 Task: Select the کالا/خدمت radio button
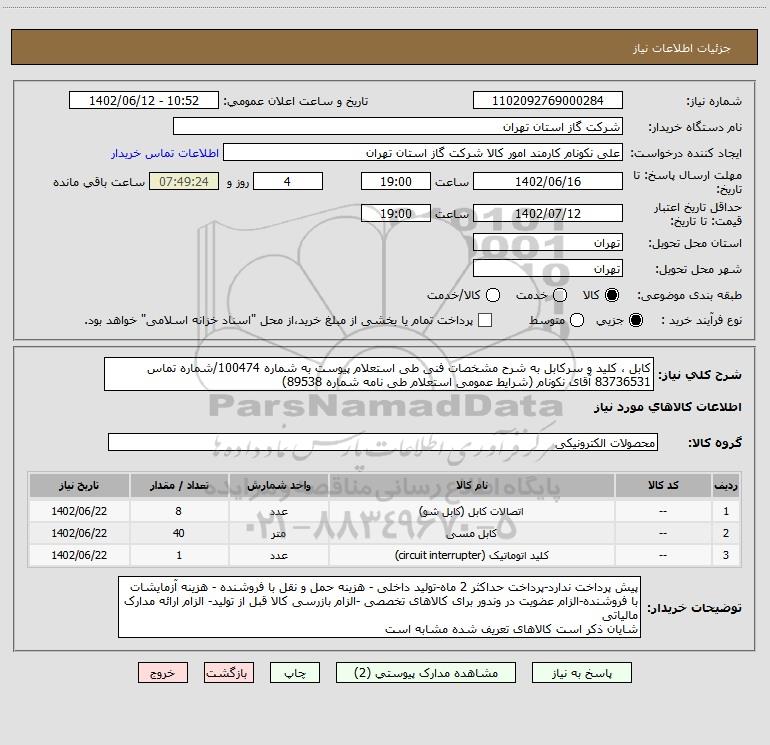[493, 295]
